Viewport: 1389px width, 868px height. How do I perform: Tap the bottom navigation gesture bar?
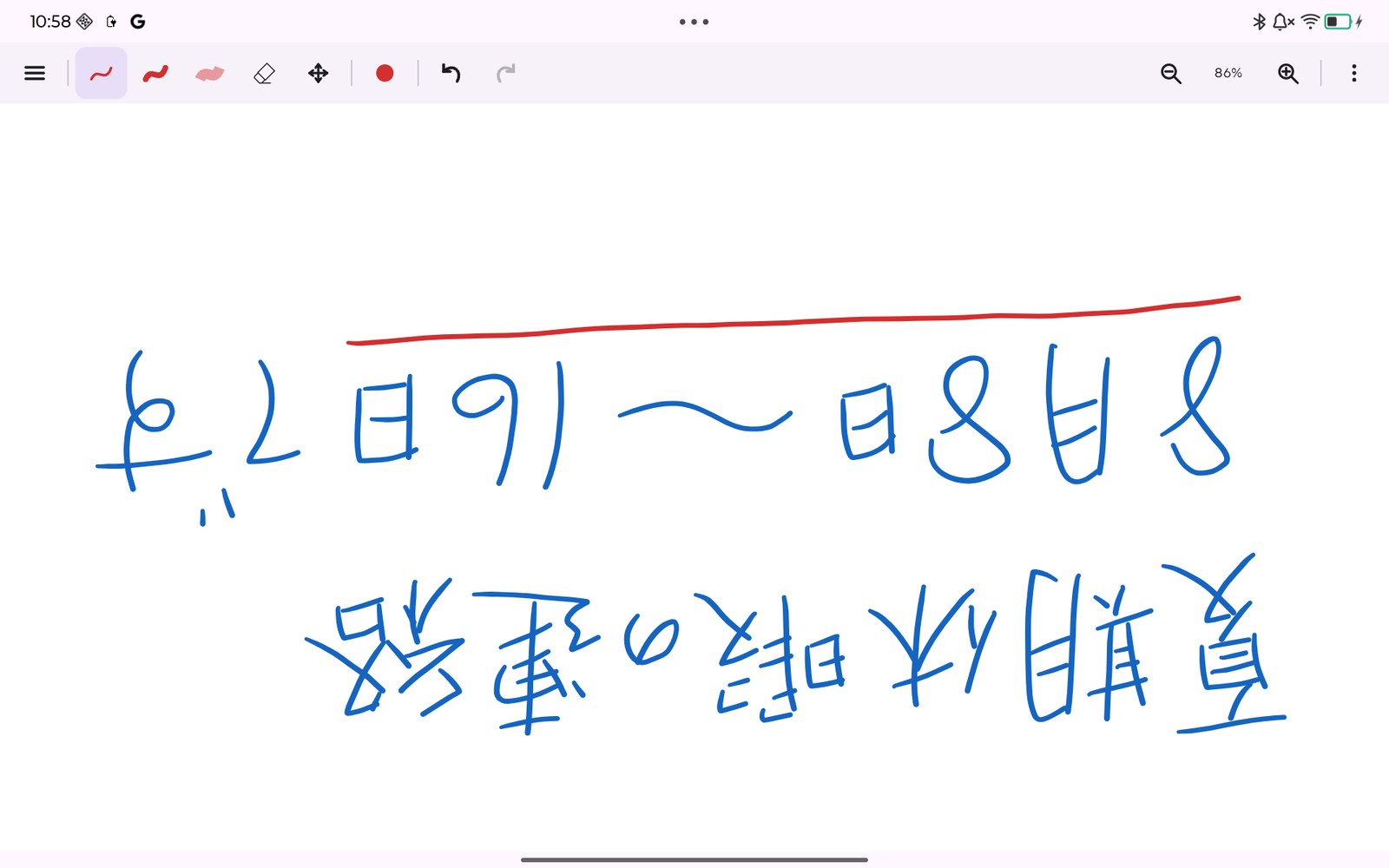[x=694, y=859]
